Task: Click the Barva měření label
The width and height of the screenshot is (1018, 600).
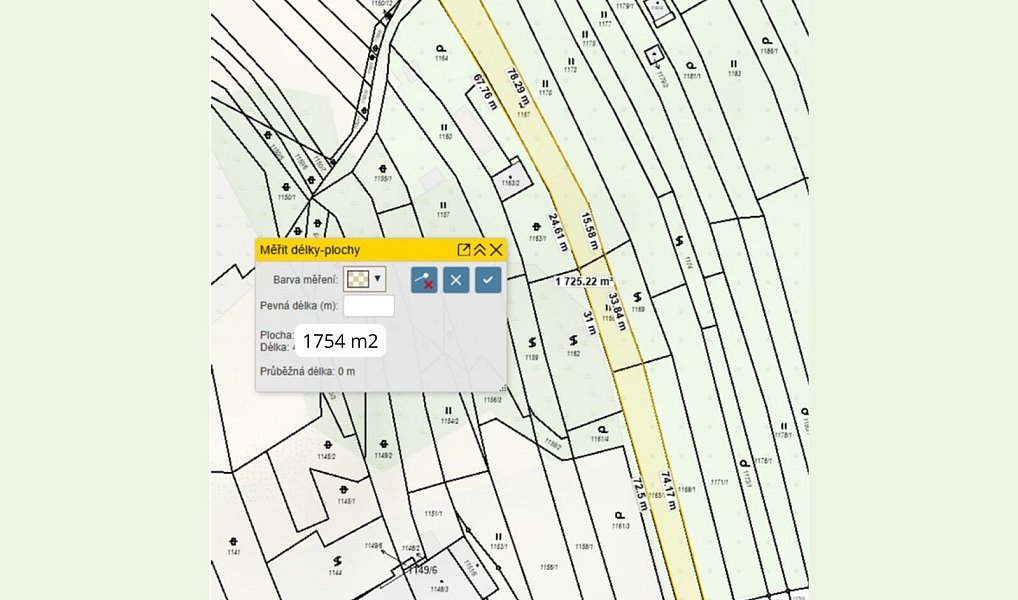Action: pos(305,280)
